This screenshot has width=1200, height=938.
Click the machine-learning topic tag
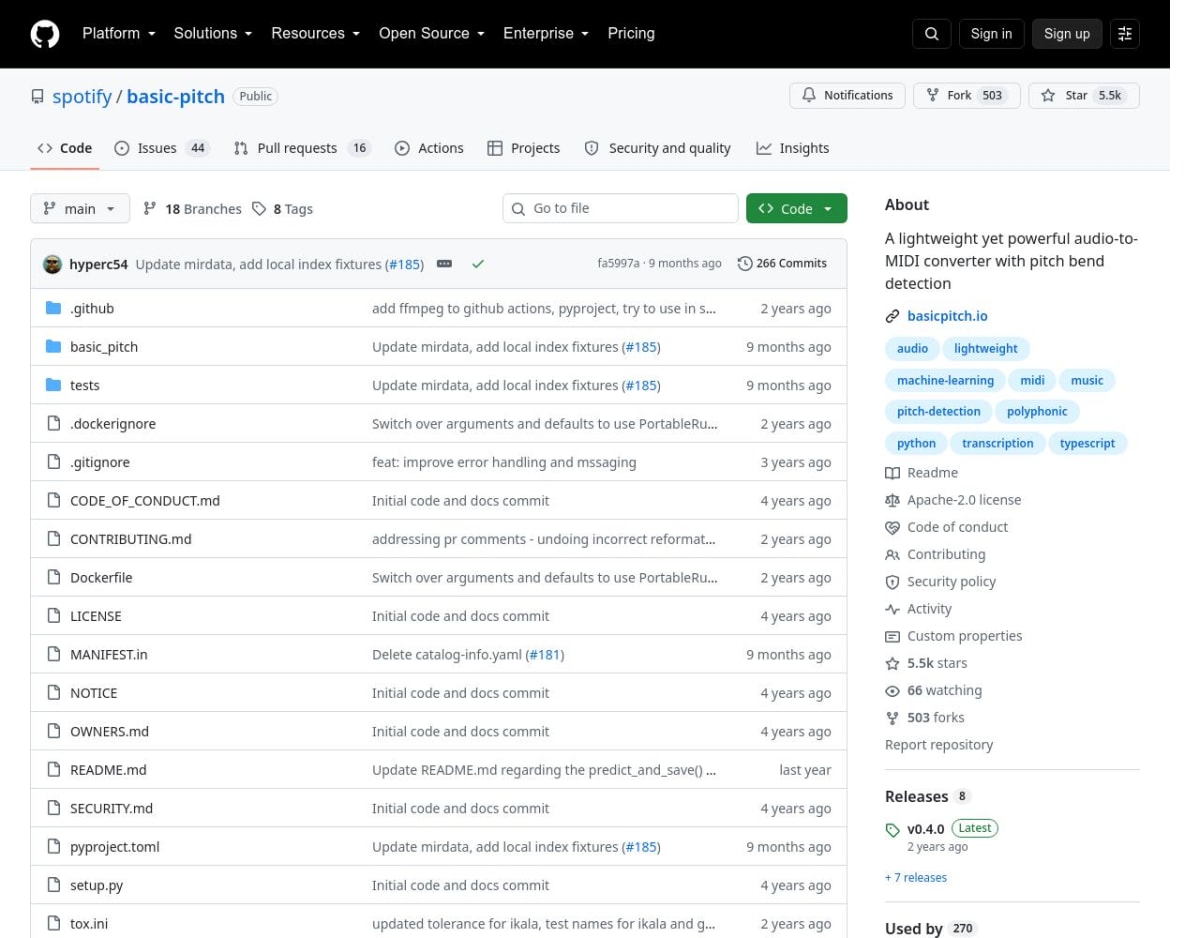click(945, 380)
